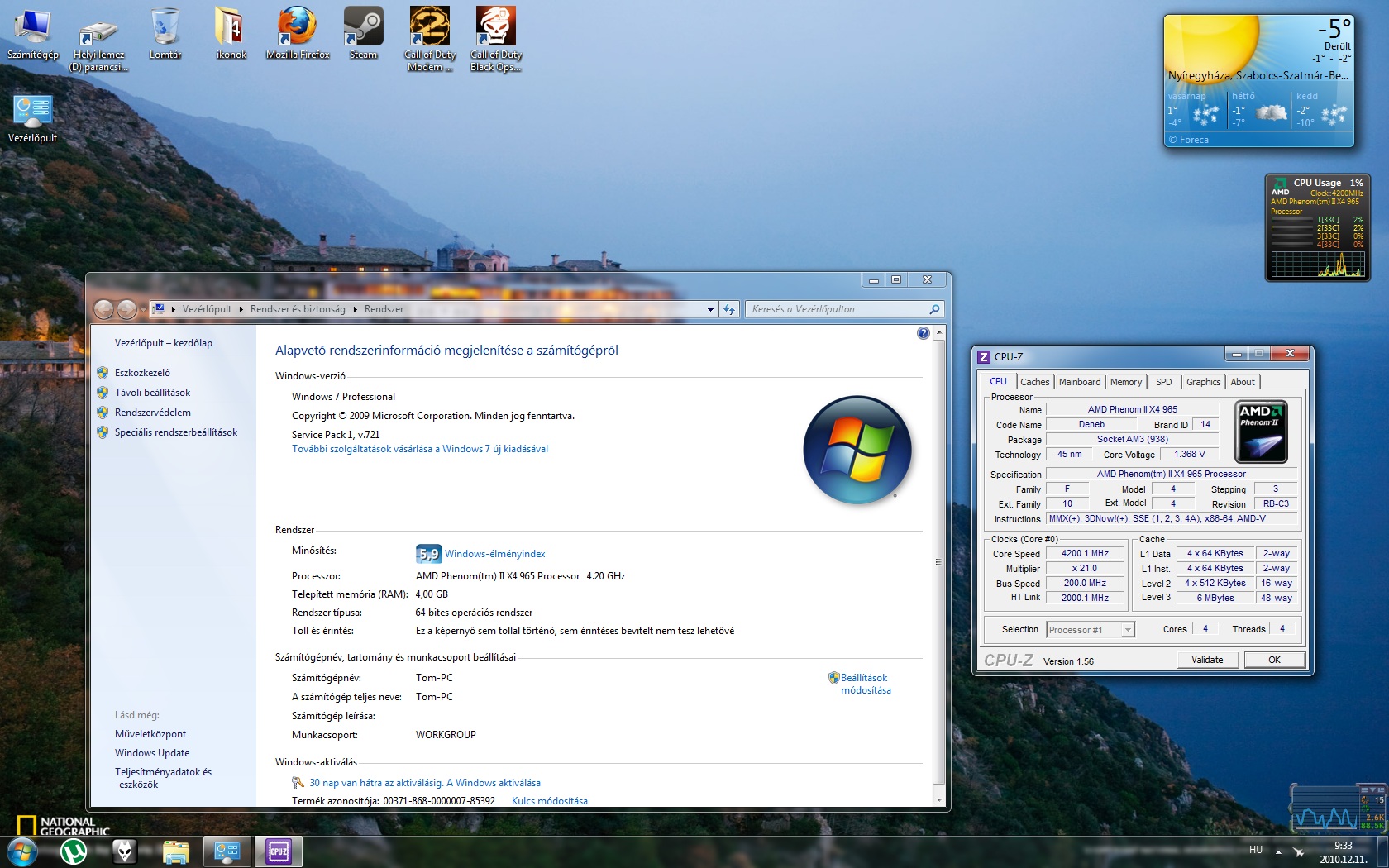Switch to Control Panel taskbar button
The width and height of the screenshot is (1389, 868).
click(227, 851)
